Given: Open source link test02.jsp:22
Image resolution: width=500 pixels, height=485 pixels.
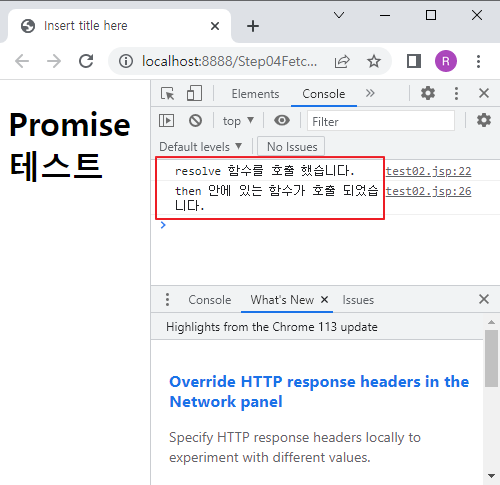Looking at the screenshot, I should 429,171.
